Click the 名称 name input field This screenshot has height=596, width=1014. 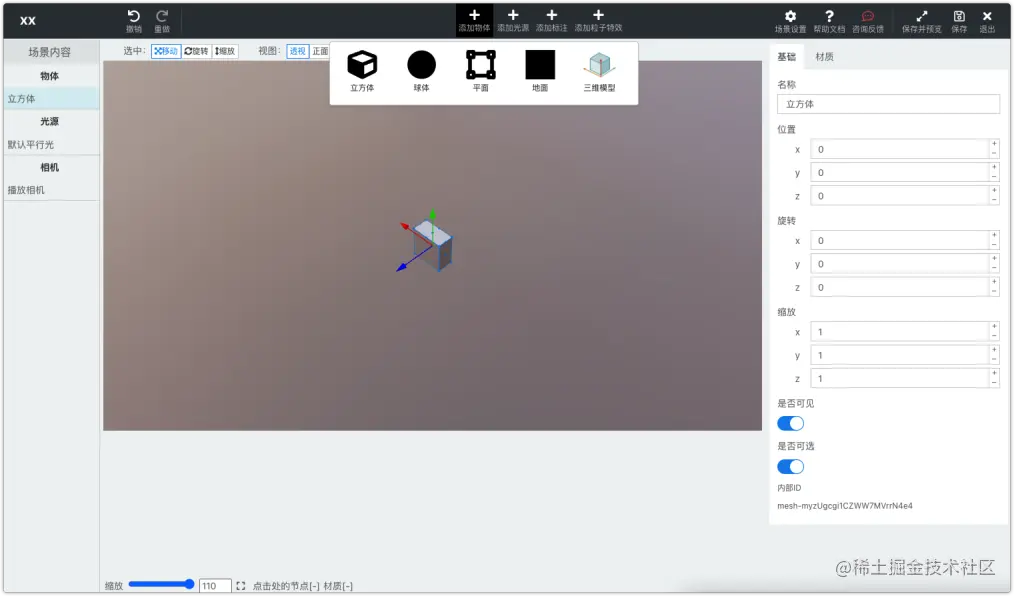coord(888,104)
